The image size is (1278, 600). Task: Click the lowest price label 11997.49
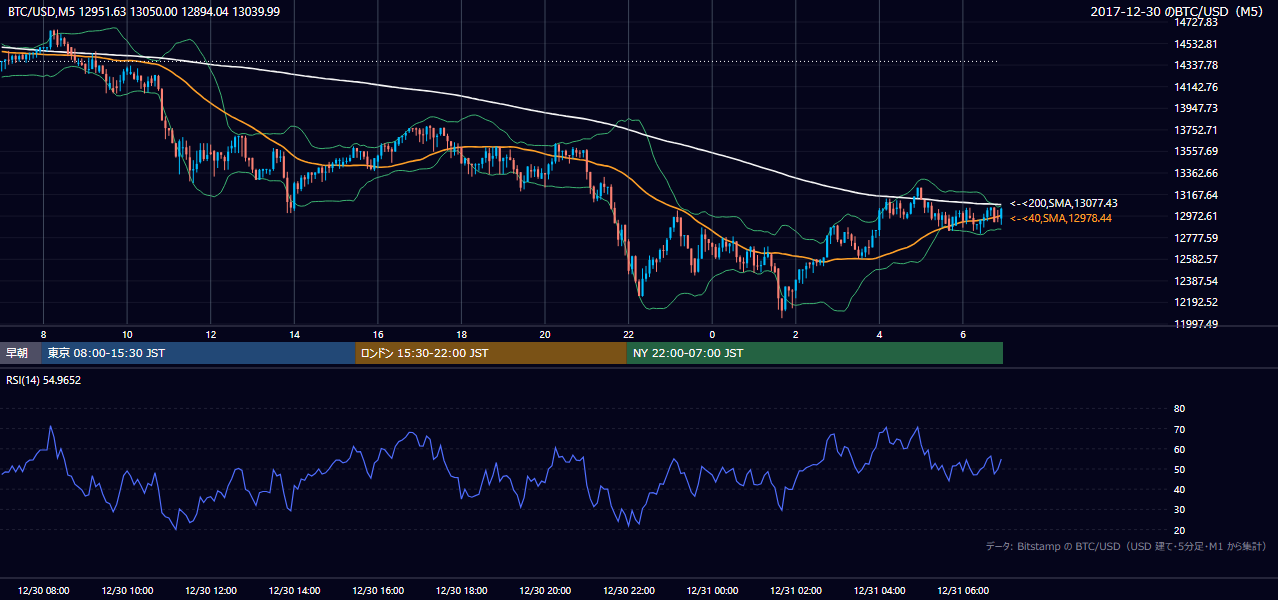[x=1195, y=324]
